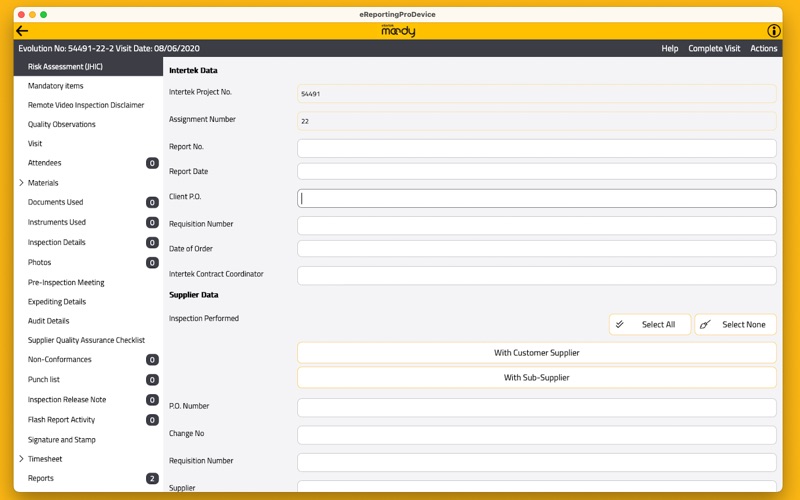Click the Client P.O. field
Viewport: 800px width, 500px height.
point(537,198)
